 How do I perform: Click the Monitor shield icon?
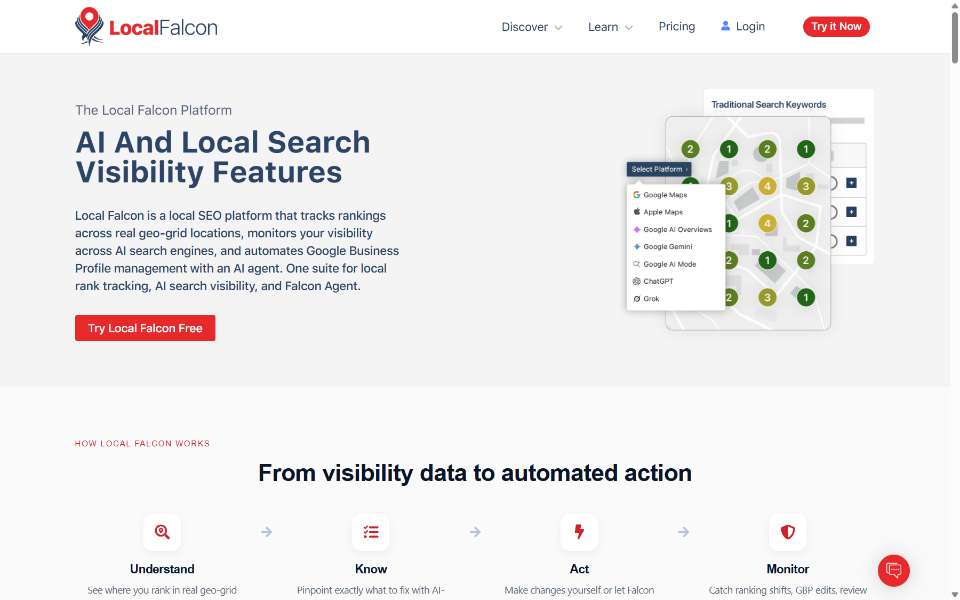click(787, 531)
